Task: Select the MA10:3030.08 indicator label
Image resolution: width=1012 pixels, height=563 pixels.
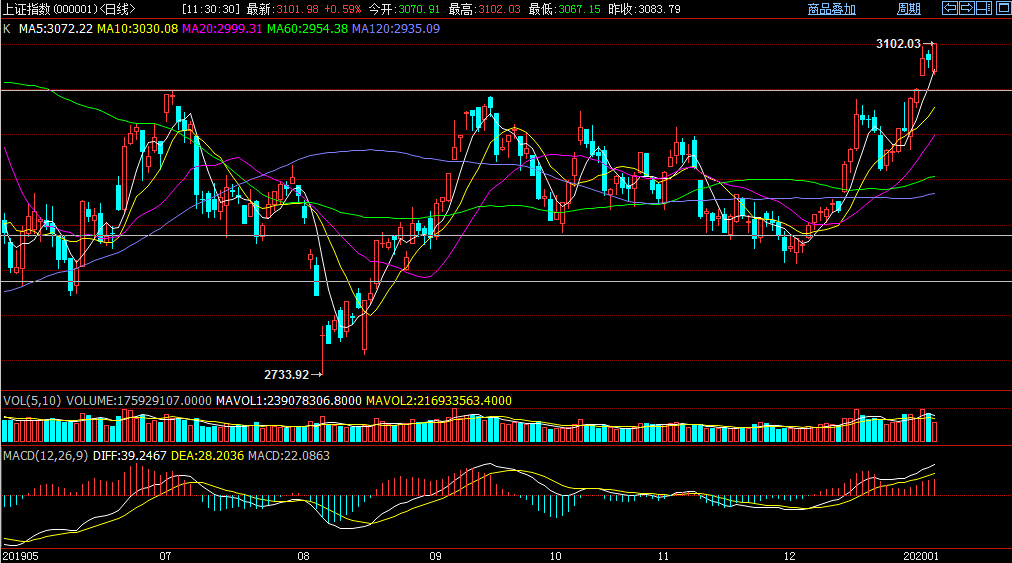Action: (137, 29)
